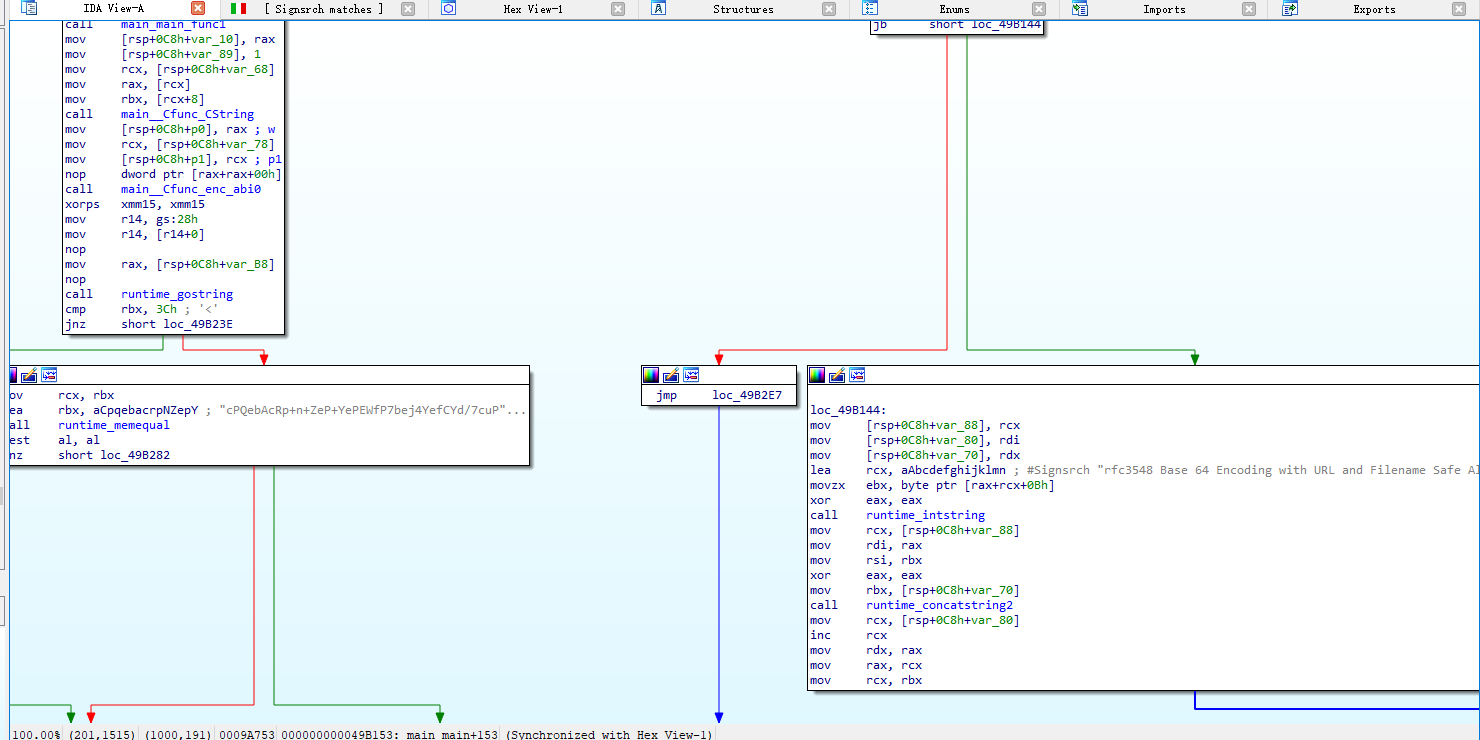Close the IDA View-A tab
Image resolution: width=1480 pixels, height=740 pixels.
tap(198, 9)
